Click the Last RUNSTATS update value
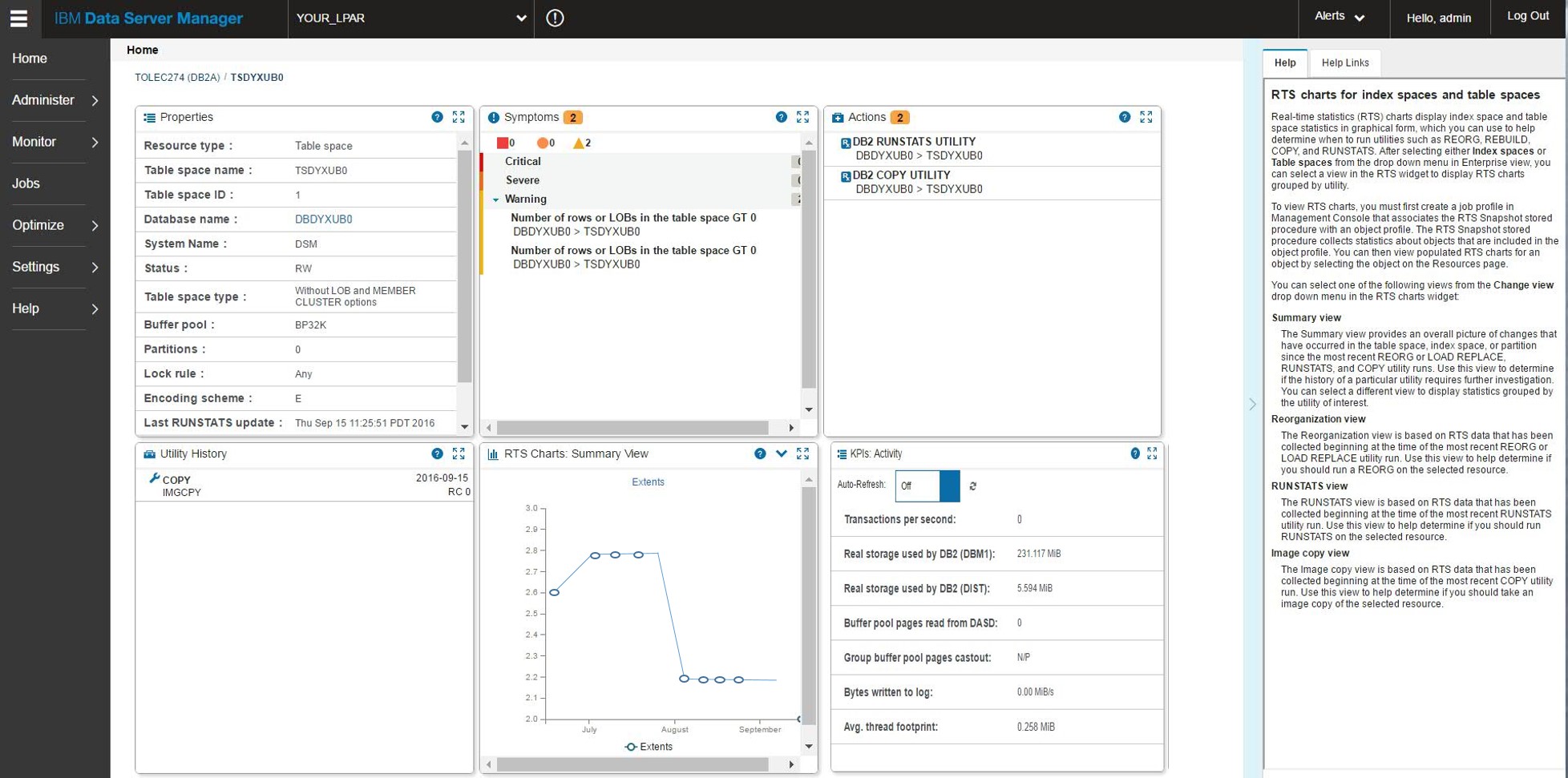Screen dimensions: 1568x778 point(365,423)
